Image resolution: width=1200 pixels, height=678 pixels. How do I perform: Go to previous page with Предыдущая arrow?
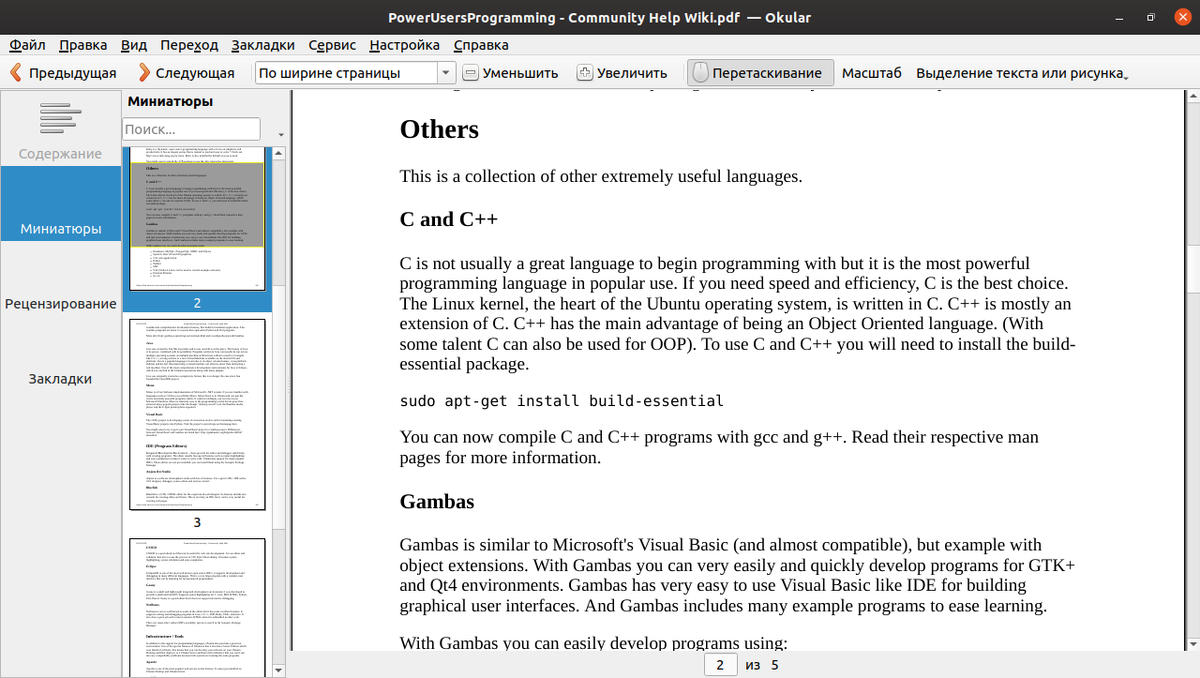point(16,73)
